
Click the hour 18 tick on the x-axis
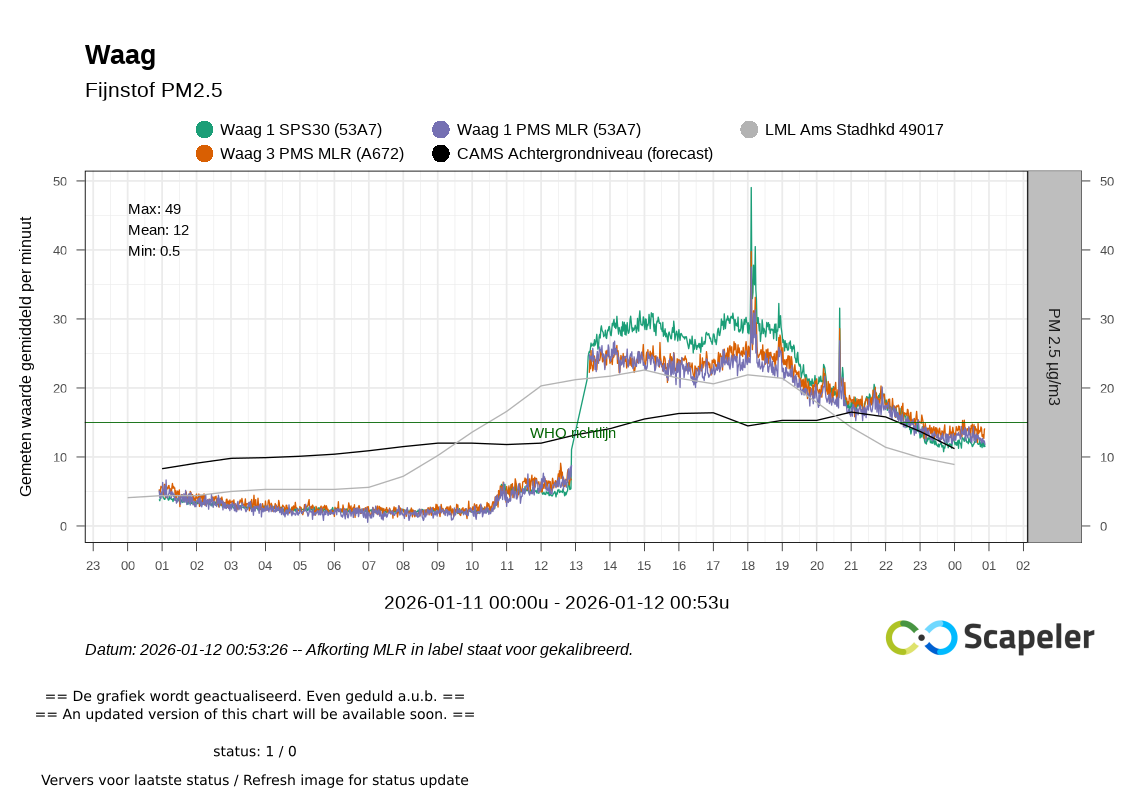click(x=747, y=565)
